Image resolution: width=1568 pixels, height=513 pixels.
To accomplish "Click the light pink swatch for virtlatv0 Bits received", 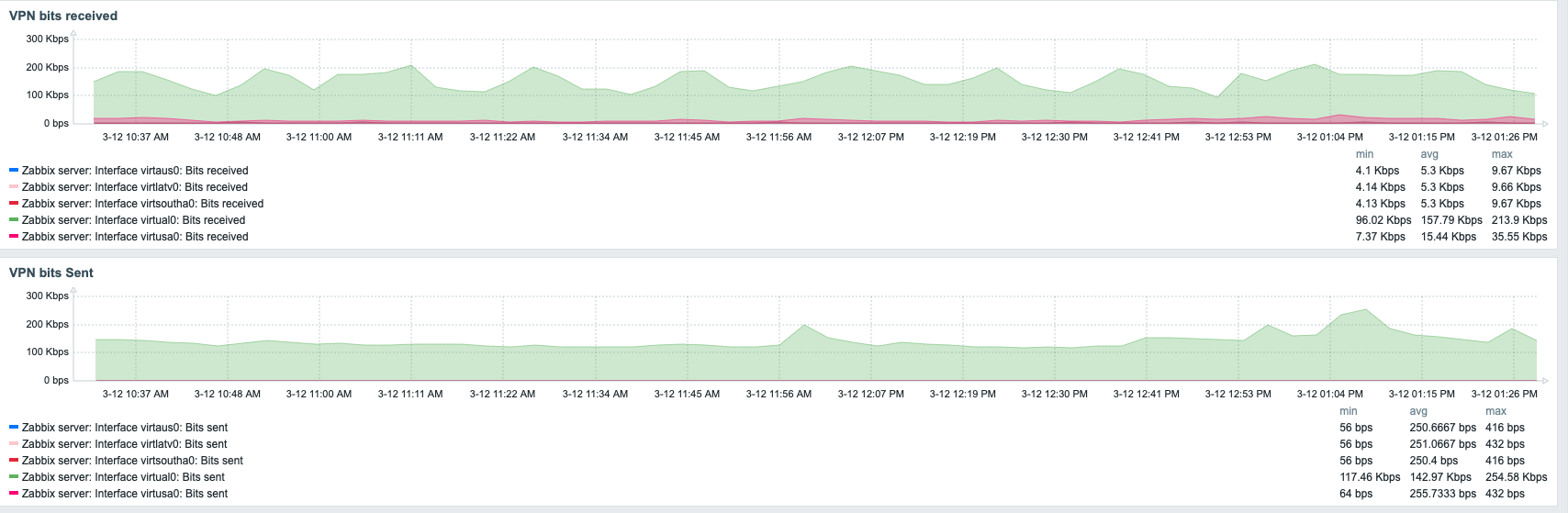I will [x=14, y=186].
